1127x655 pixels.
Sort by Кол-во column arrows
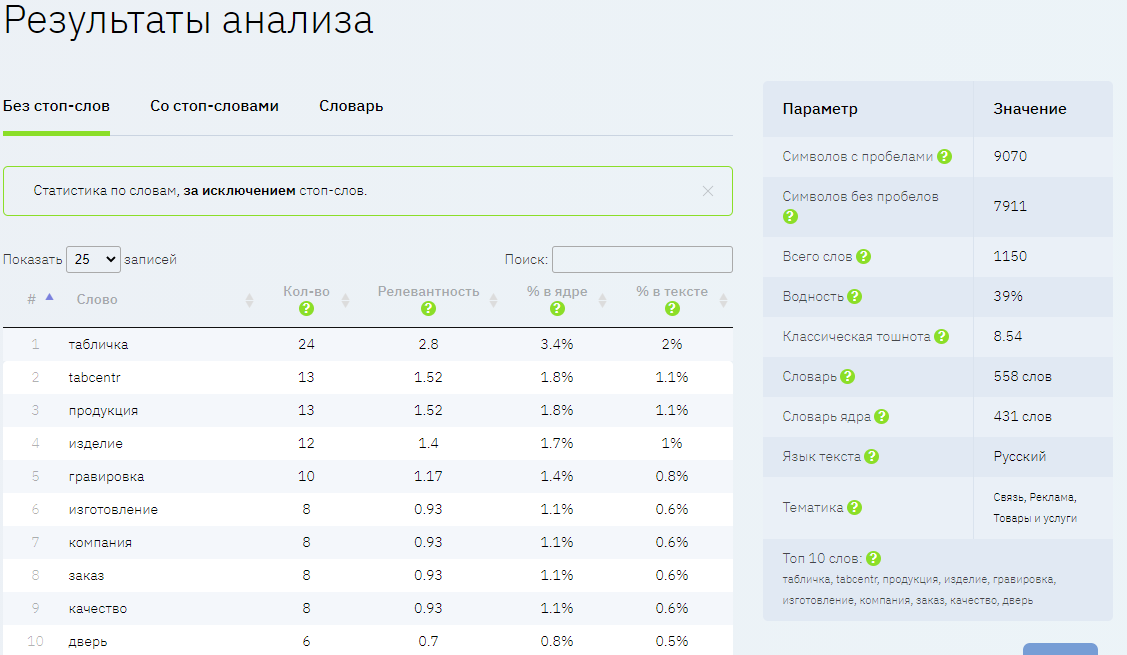(x=345, y=300)
